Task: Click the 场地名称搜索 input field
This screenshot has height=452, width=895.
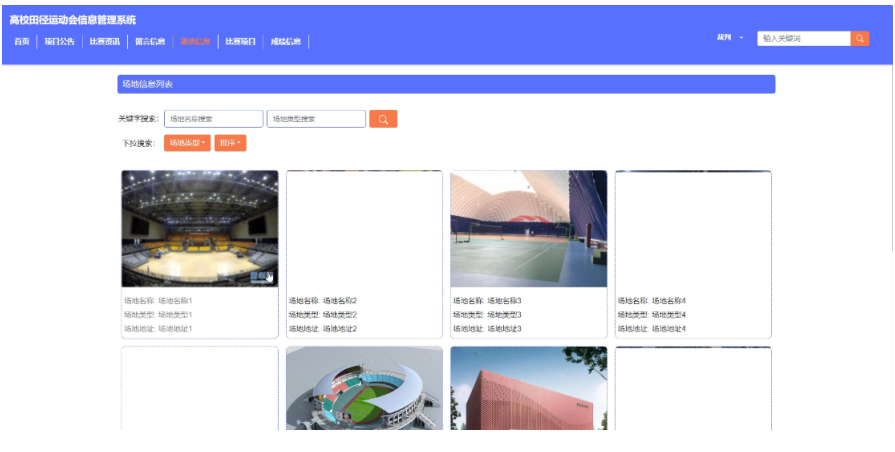Action: click(213, 119)
